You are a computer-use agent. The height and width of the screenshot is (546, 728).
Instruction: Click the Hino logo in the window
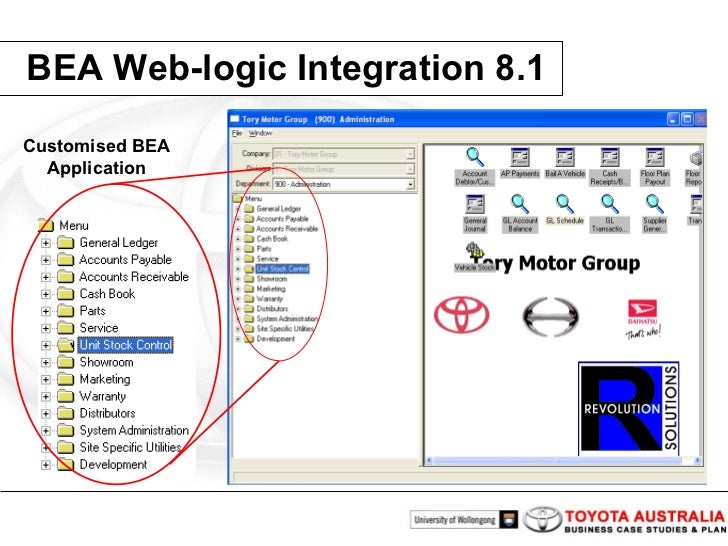point(550,317)
